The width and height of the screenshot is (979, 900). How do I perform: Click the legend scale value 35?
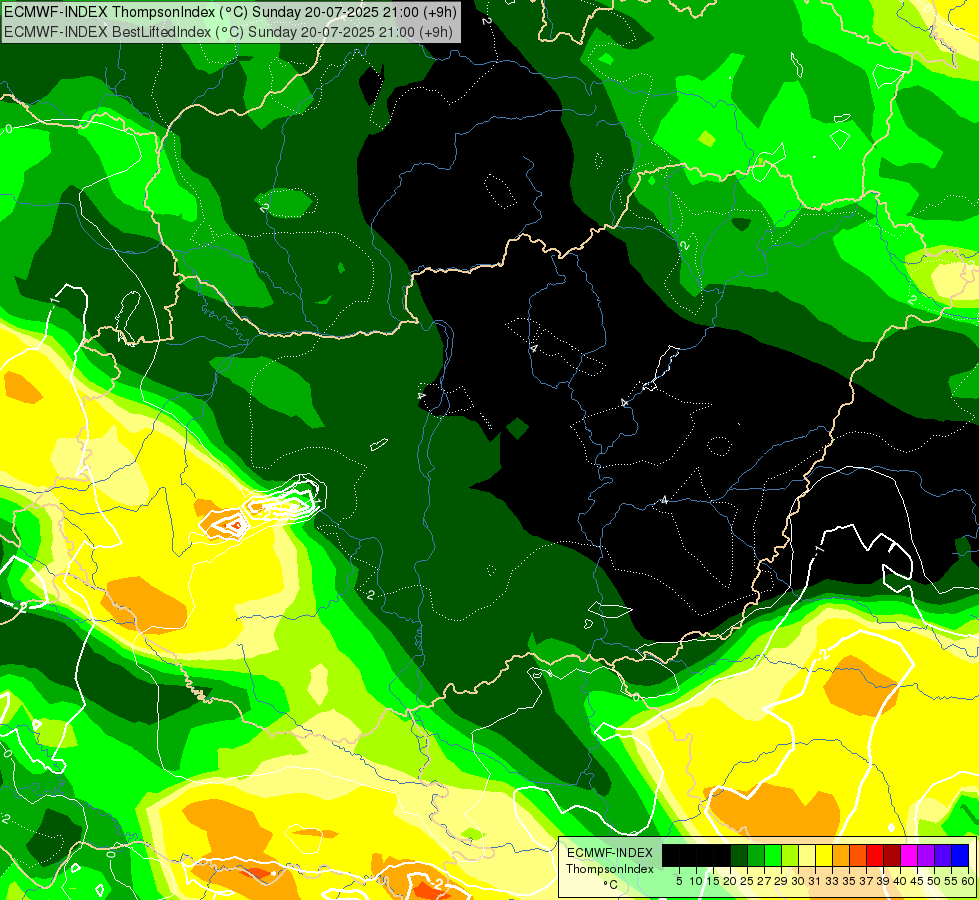click(849, 881)
